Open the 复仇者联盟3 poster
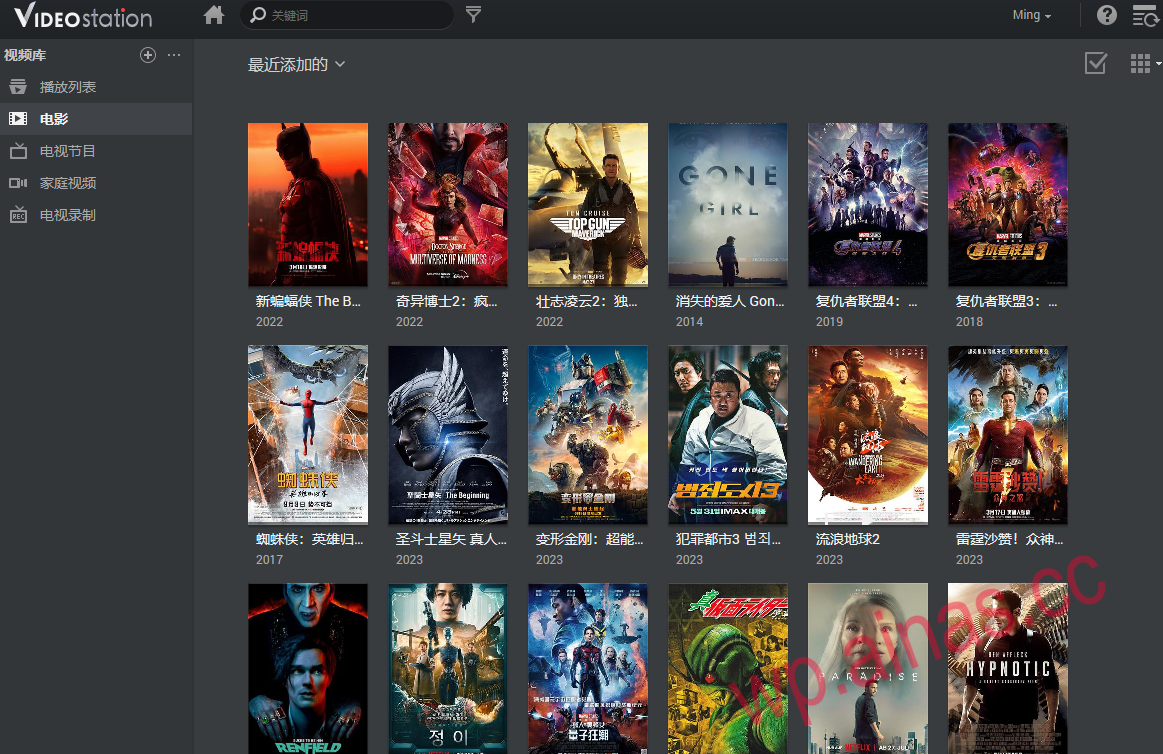 1008,205
